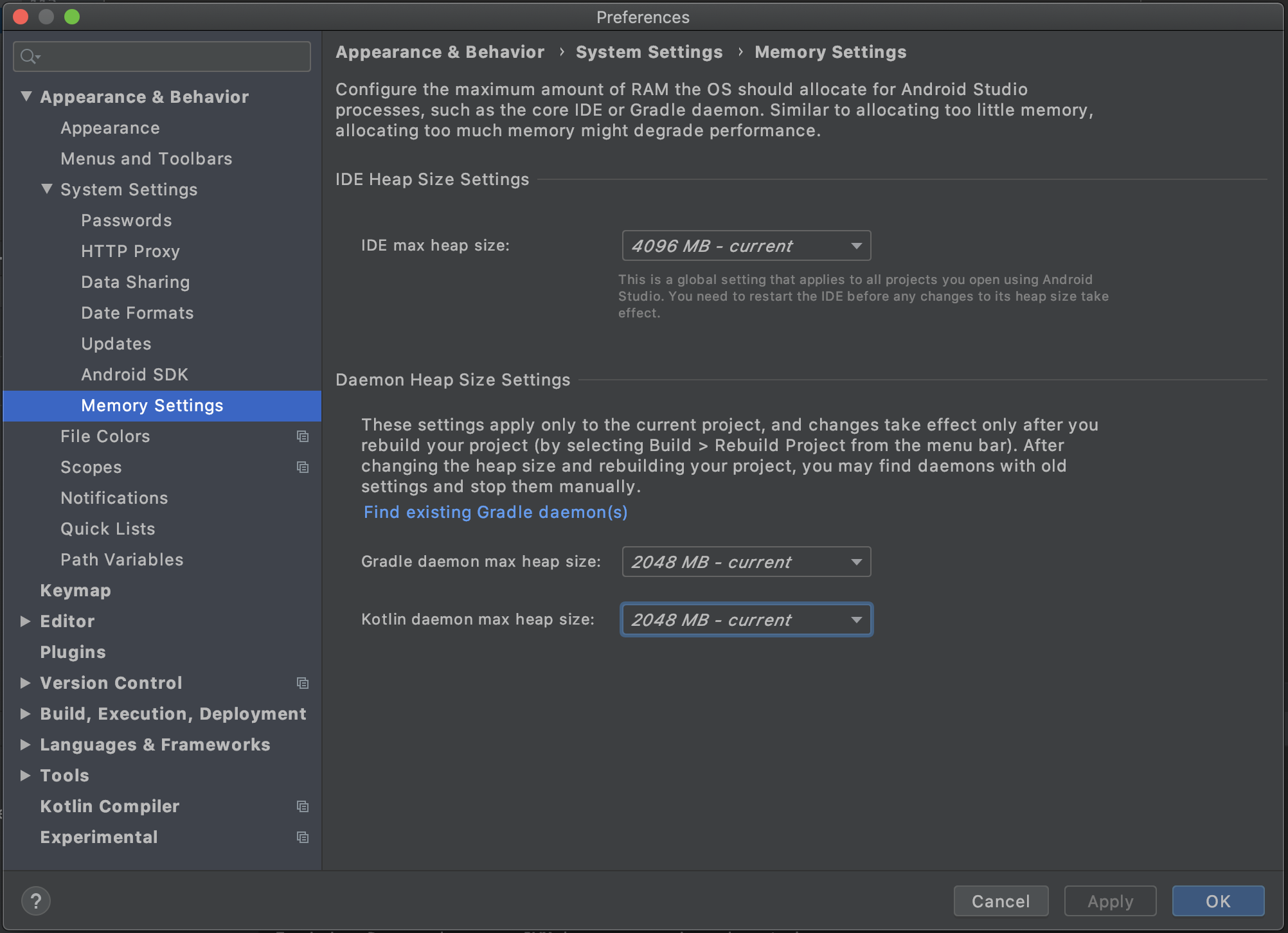Collapse the System Settings tree node
This screenshot has width=1288, height=933.
tap(46, 189)
